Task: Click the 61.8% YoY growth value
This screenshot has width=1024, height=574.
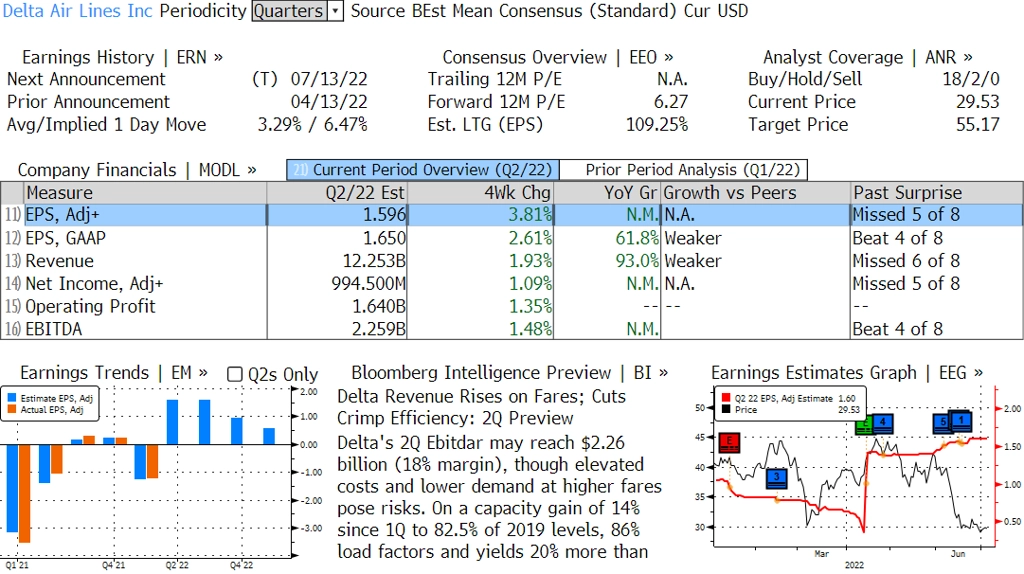Action: pyautogui.click(x=637, y=238)
